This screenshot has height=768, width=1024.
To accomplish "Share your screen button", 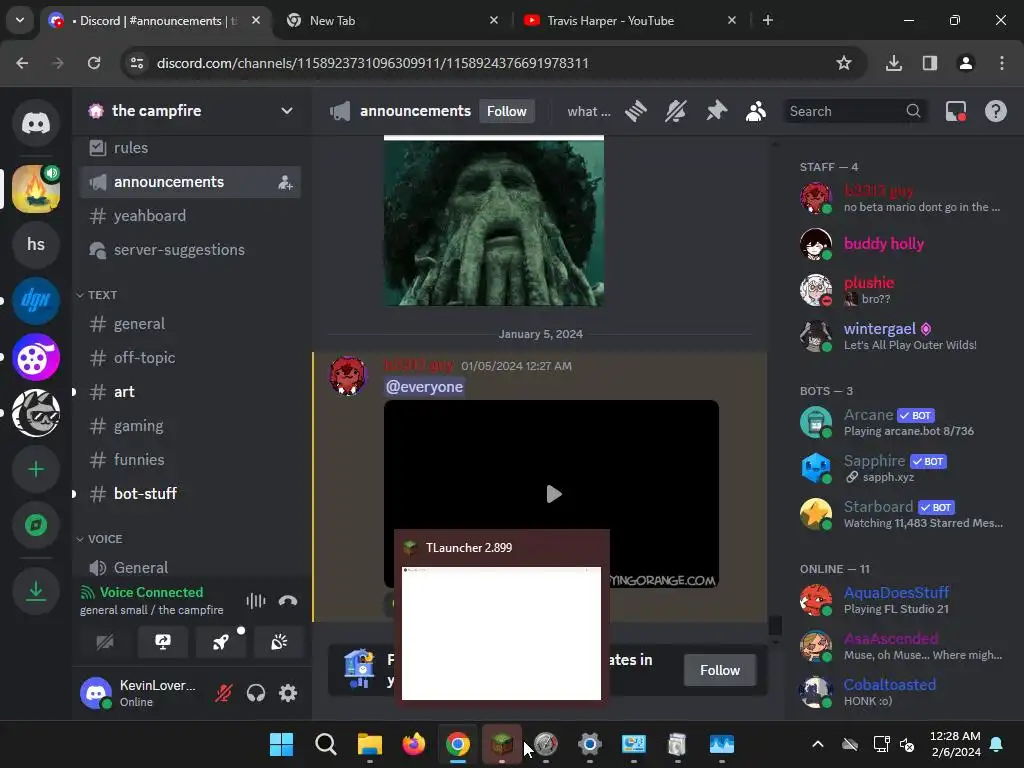I will click(x=163, y=642).
